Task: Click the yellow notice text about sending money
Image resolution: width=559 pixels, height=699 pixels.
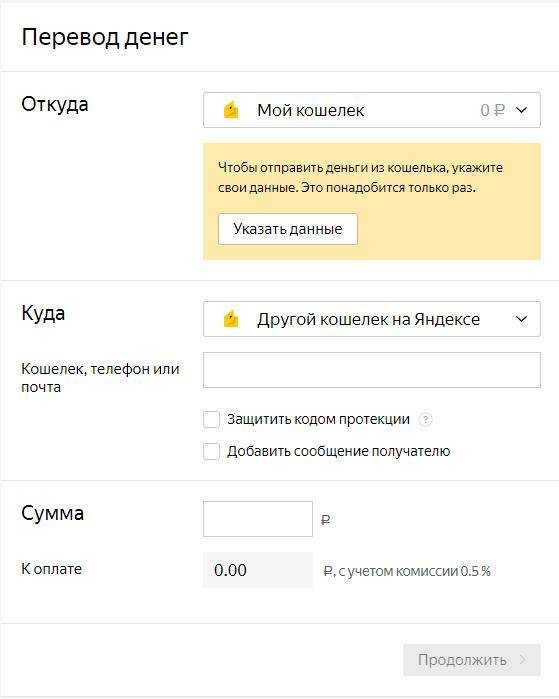Action: click(x=360, y=177)
